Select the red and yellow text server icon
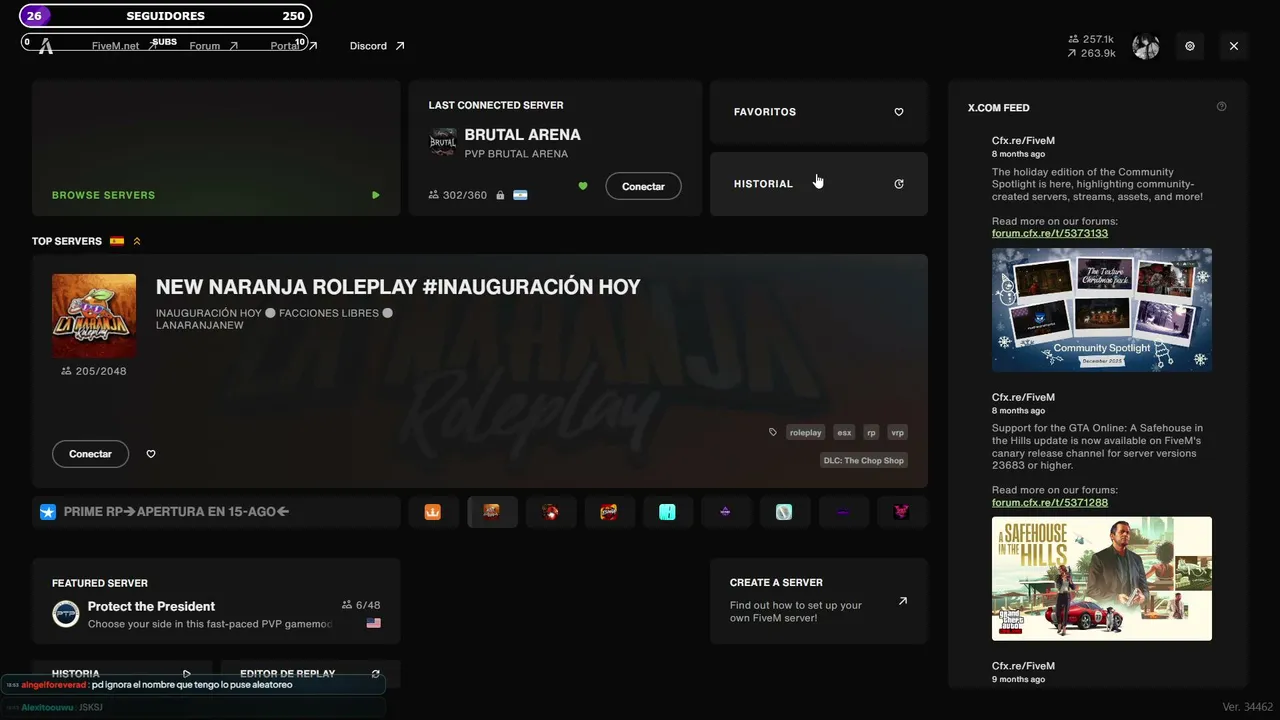This screenshot has height=720, width=1280. click(x=609, y=512)
